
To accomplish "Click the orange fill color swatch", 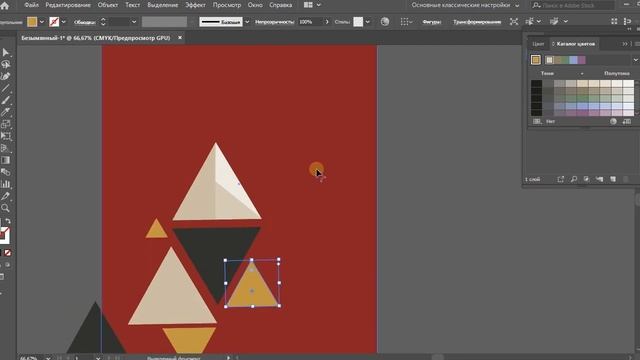I will point(32,22).
